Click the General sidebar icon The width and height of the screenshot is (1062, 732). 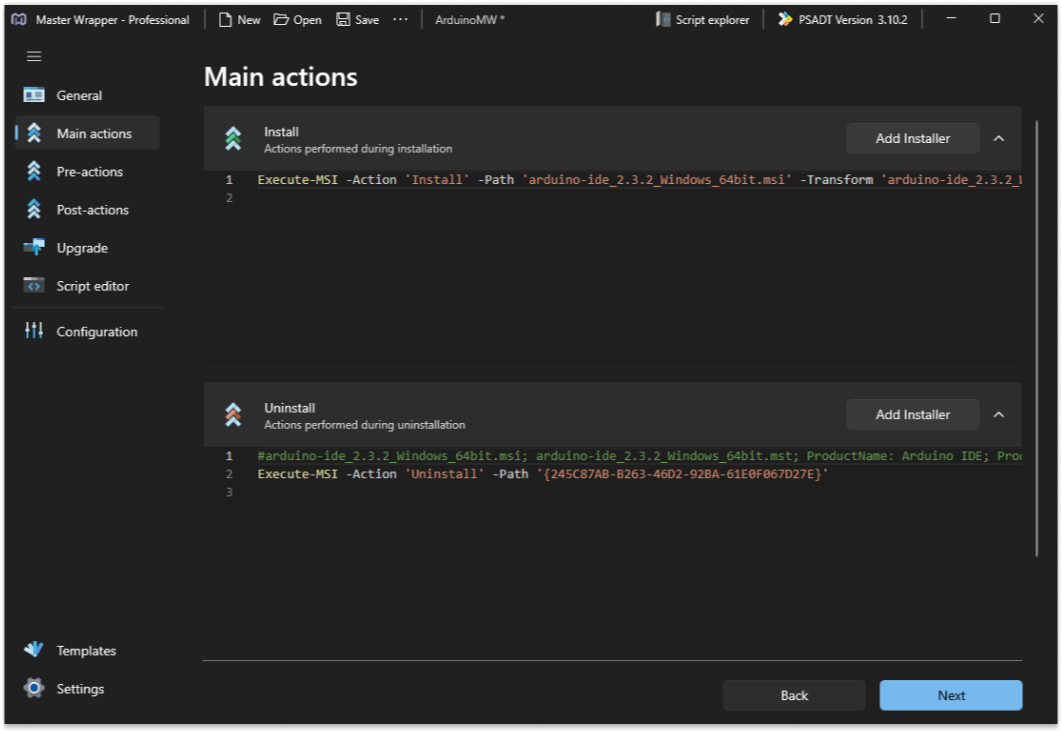point(34,95)
